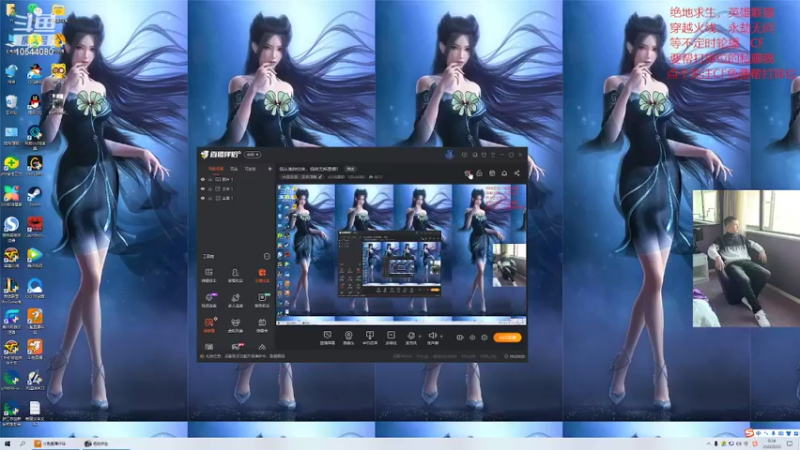Open the calendar-shaped tool in toolbox
The height and width of the screenshot is (450, 800).
pos(262,324)
